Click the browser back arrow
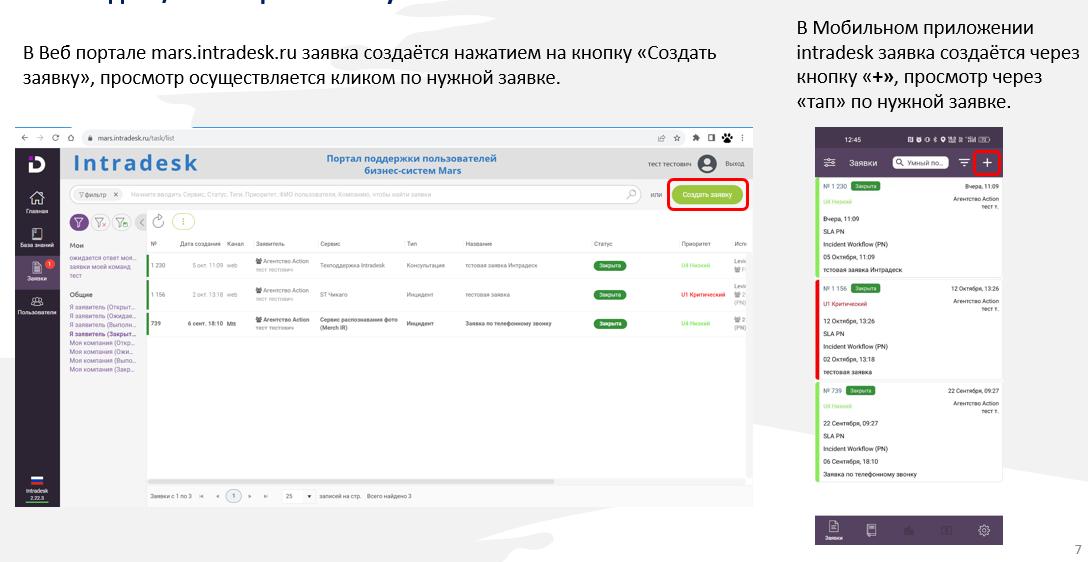The image size is (1088, 562). click(25, 138)
